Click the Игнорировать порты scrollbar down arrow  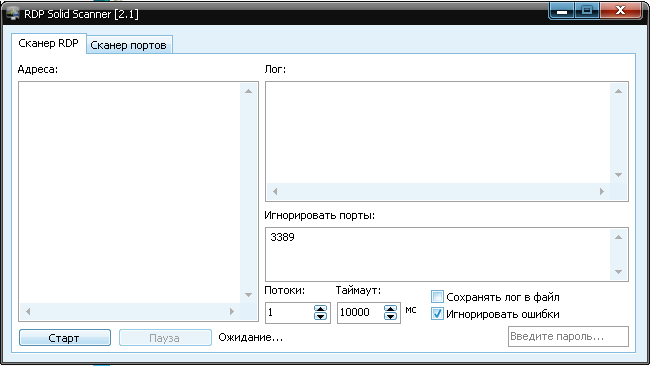[x=618, y=272]
